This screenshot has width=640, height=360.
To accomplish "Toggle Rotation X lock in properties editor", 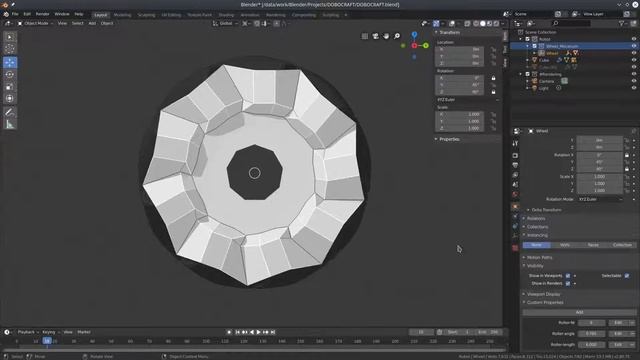I will 627,155.
